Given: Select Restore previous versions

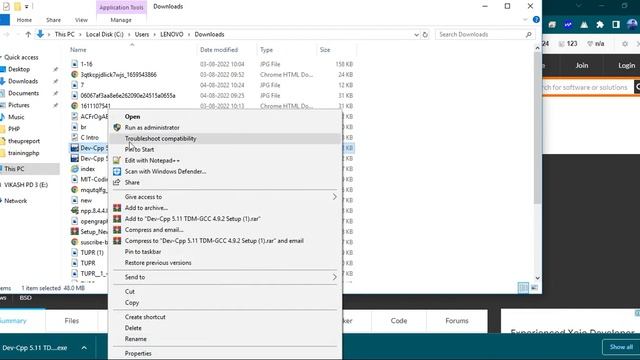Looking at the screenshot, I should coord(158,263).
